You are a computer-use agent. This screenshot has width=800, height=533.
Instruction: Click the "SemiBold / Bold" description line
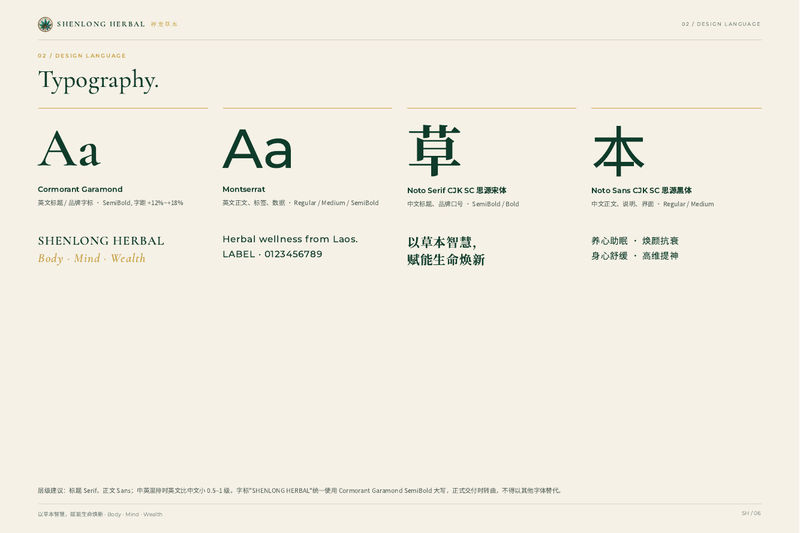(x=463, y=204)
